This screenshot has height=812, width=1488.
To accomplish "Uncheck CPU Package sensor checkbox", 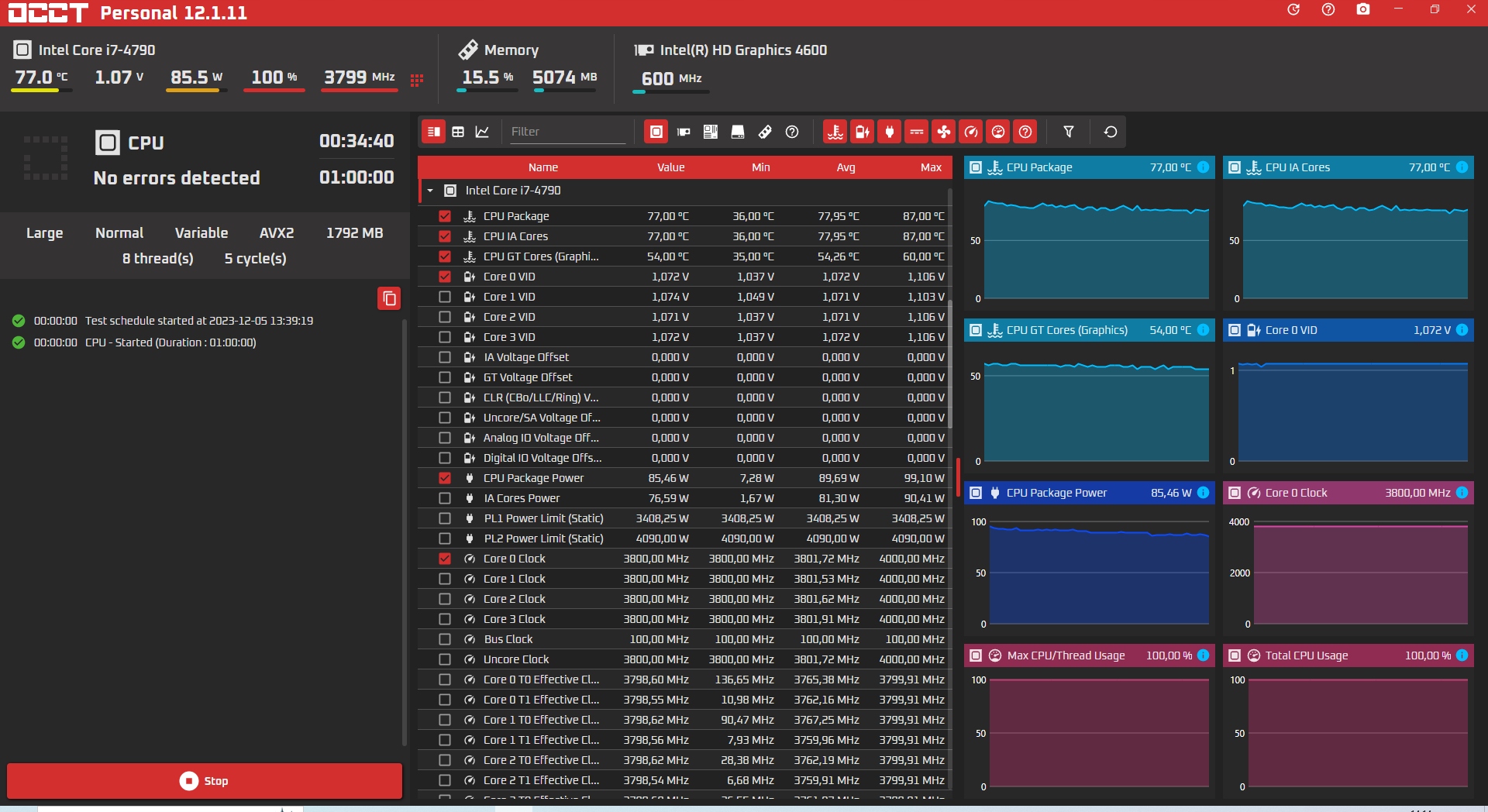I will pyautogui.click(x=445, y=216).
